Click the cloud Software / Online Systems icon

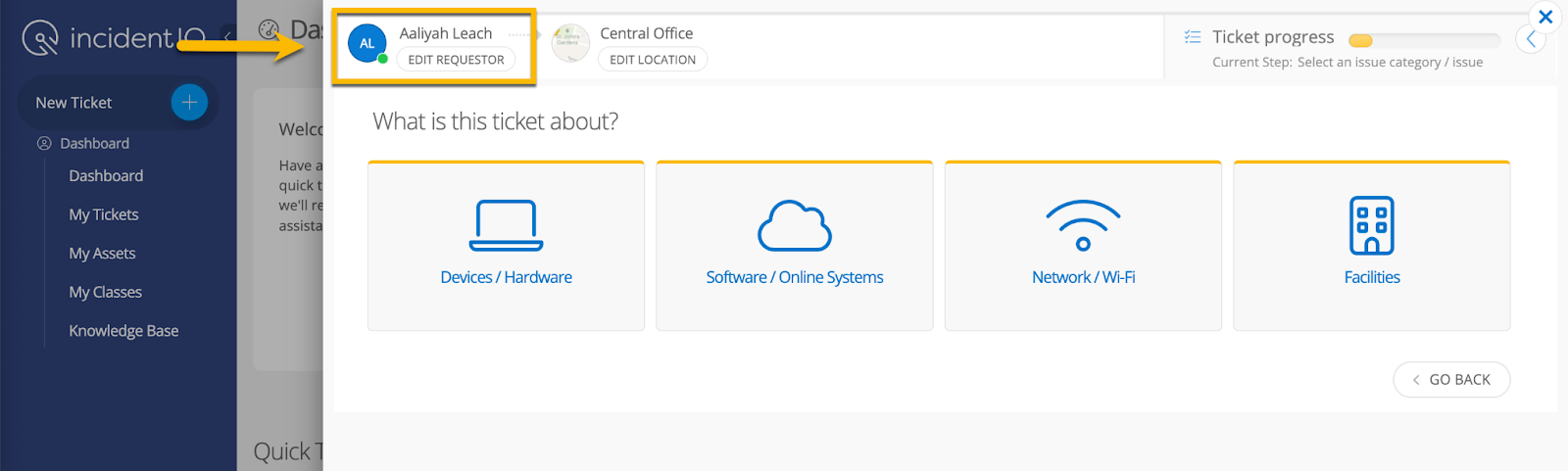pos(795,226)
